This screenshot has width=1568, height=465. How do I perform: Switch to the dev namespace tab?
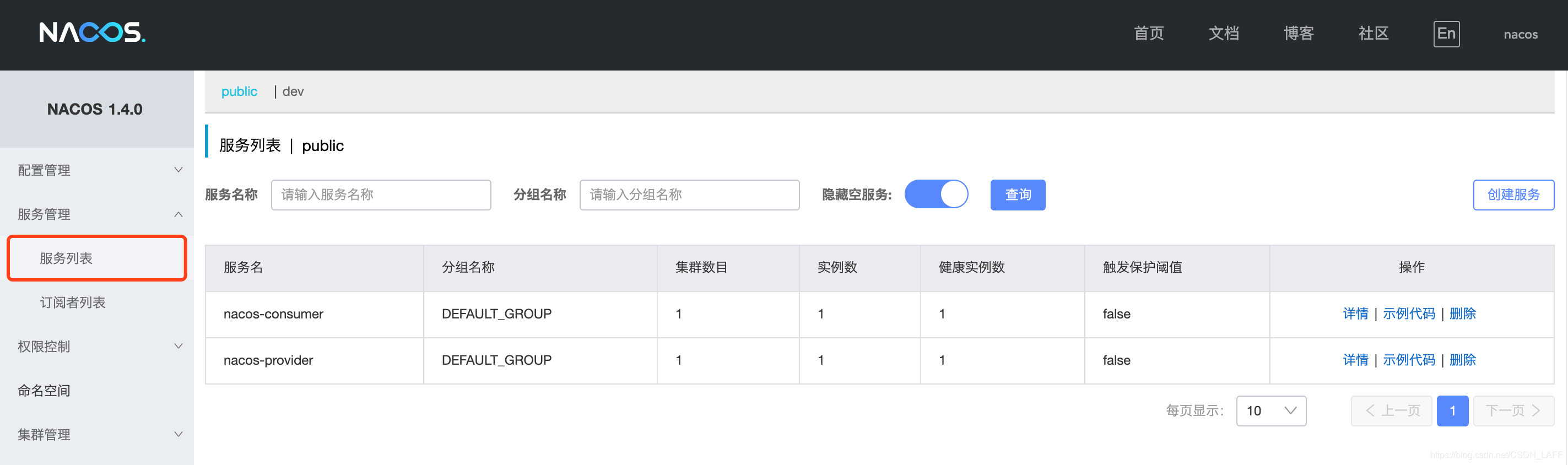(293, 91)
